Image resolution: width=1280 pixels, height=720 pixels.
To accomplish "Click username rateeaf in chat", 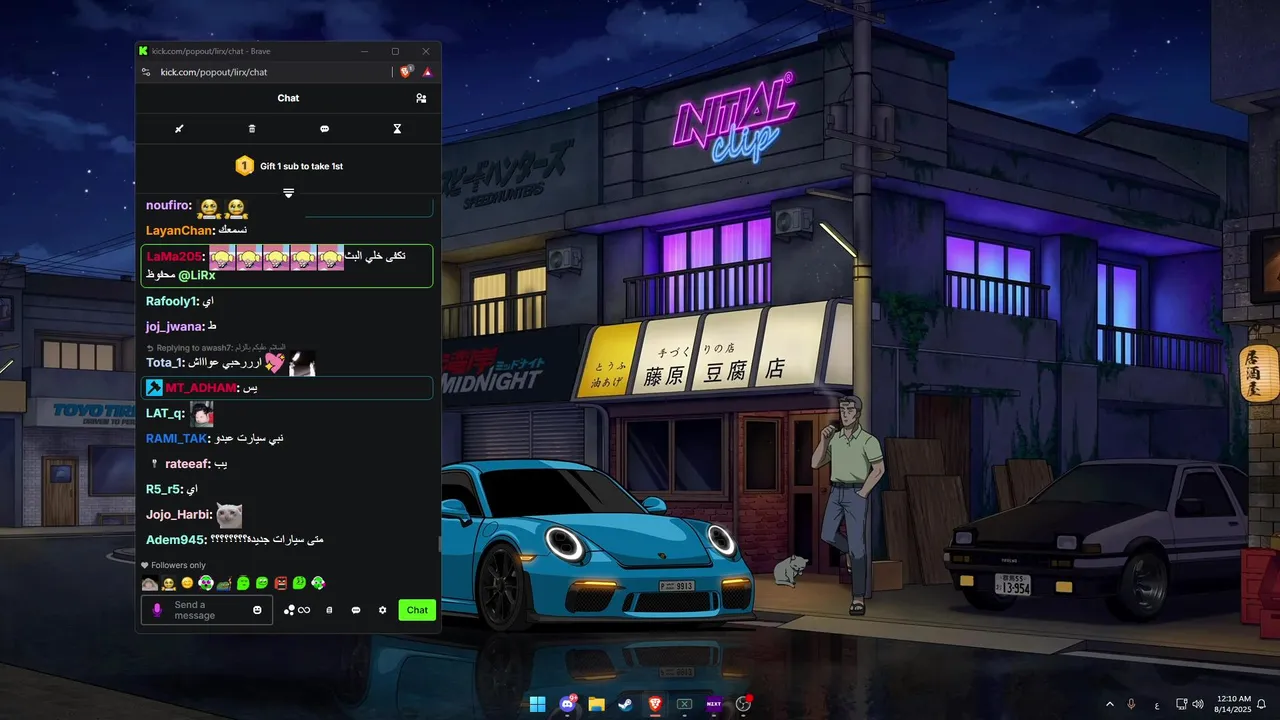I will [x=188, y=464].
